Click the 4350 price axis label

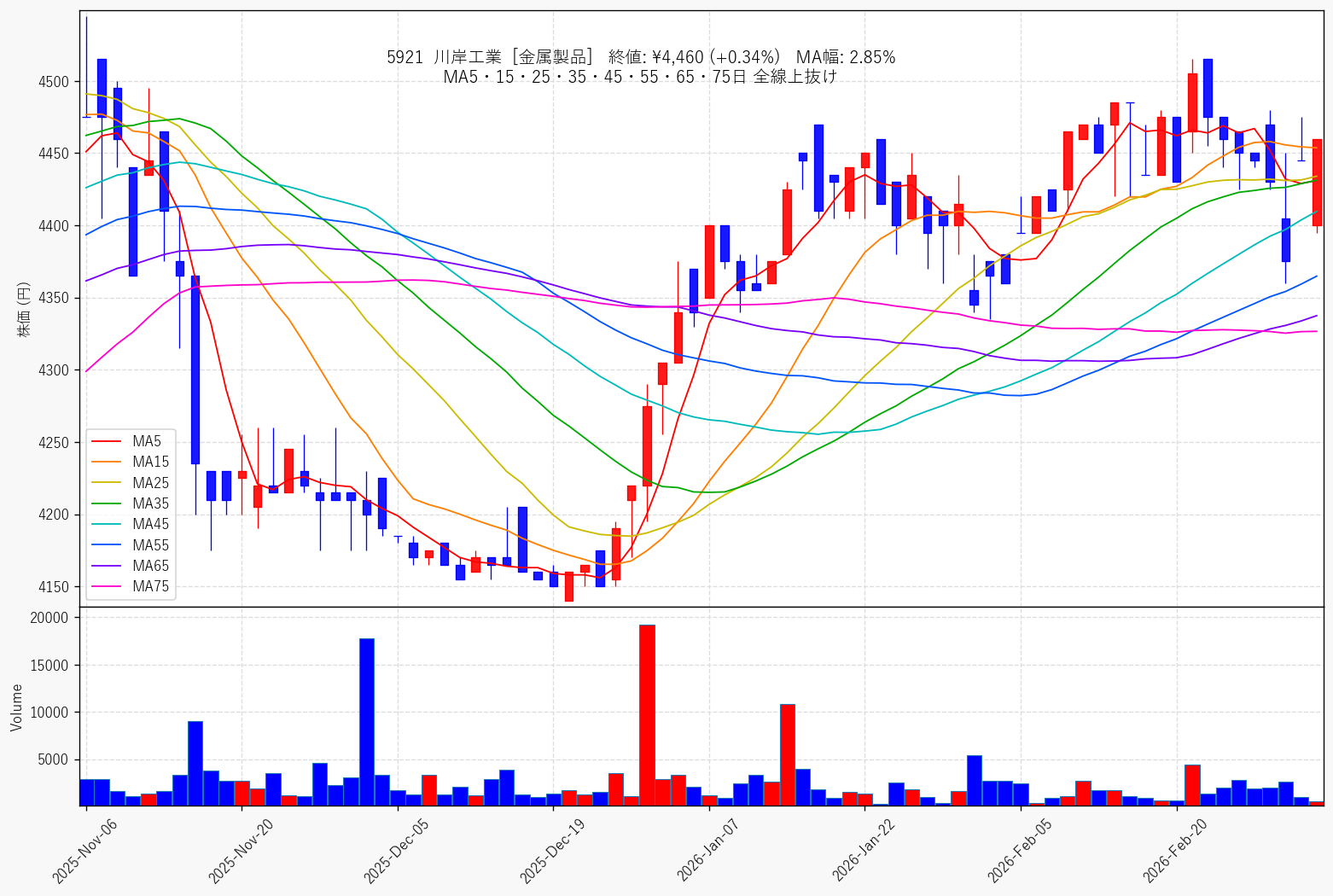point(54,298)
